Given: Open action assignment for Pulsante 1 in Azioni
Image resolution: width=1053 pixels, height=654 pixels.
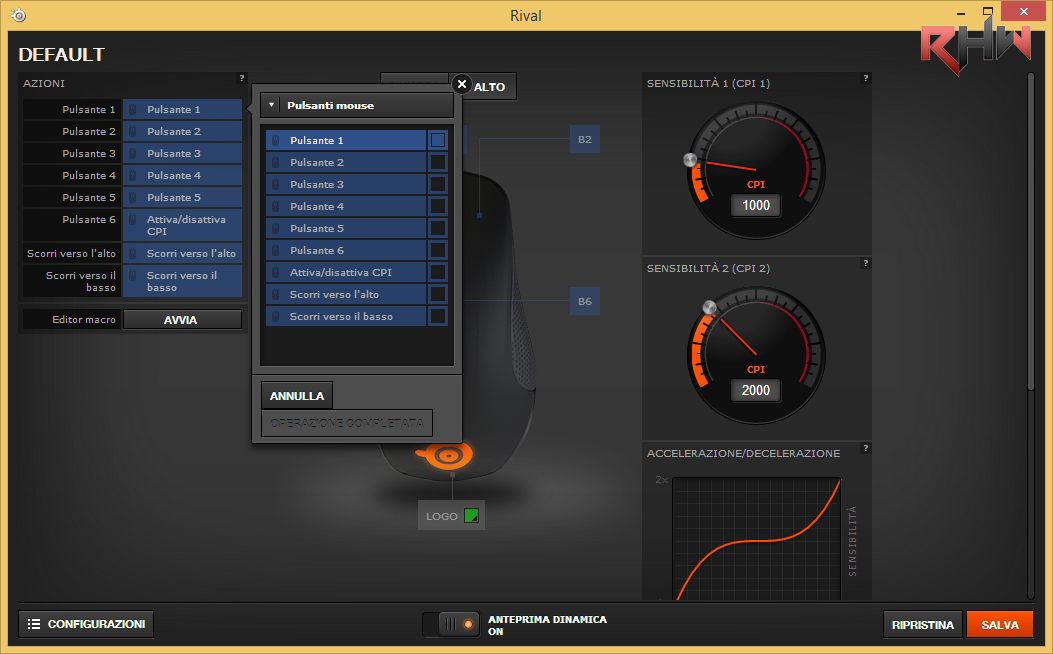Looking at the screenshot, I should (182, 109).
